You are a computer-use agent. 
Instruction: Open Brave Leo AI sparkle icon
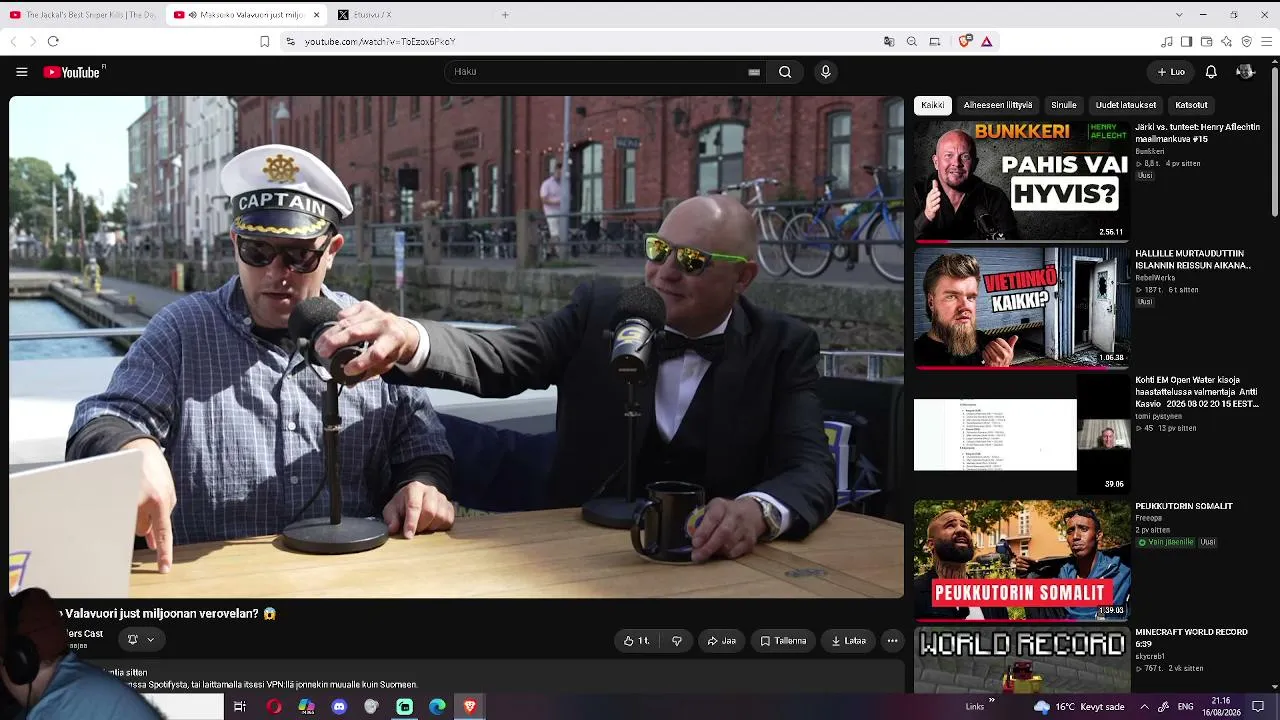1226,41
